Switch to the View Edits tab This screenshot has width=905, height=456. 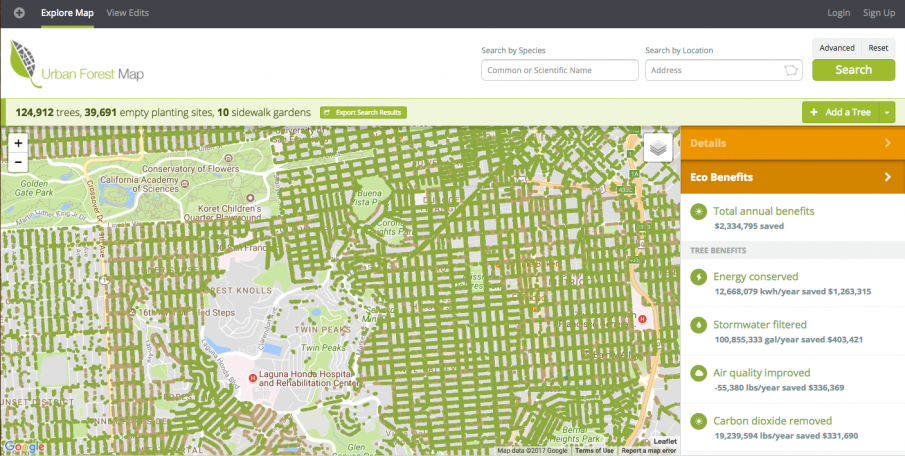(x=128, y=13)
